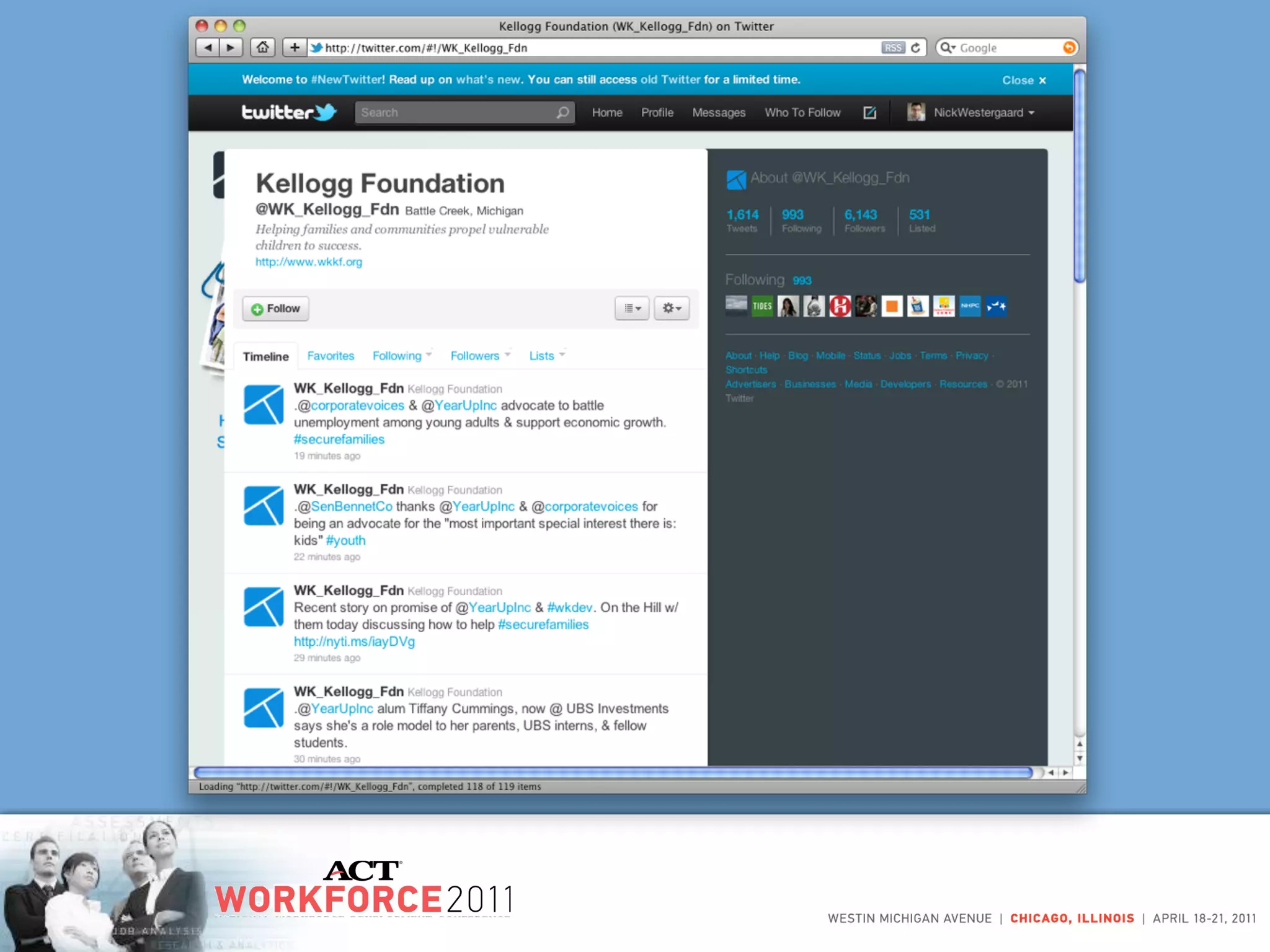Click the avatar beside the 19 minutes ago tweet
Image resolution: width=1270 pixels, height=952 pixels.
coord(264,405)
